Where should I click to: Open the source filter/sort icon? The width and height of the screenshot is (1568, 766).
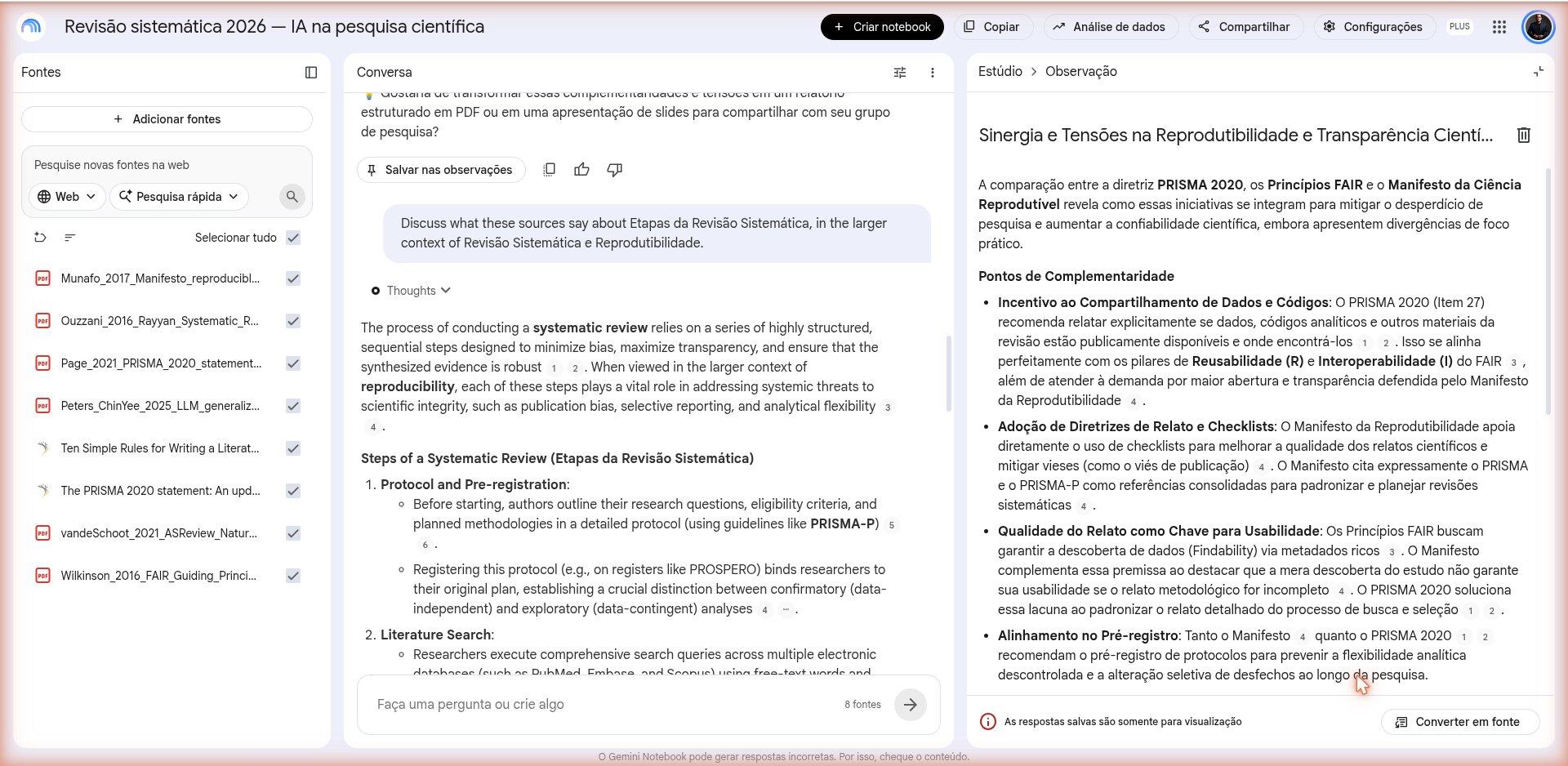coord(70,238)
